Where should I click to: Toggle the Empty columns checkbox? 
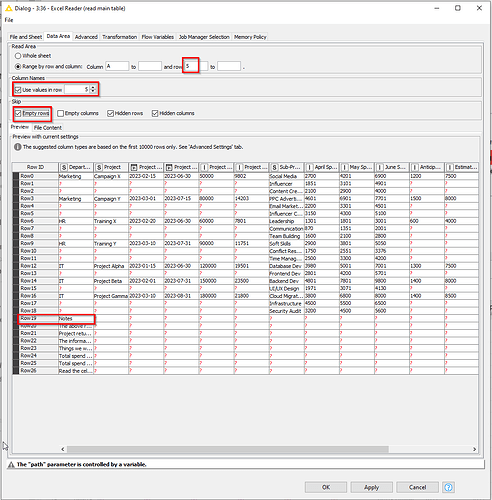(x=60, y=114)
